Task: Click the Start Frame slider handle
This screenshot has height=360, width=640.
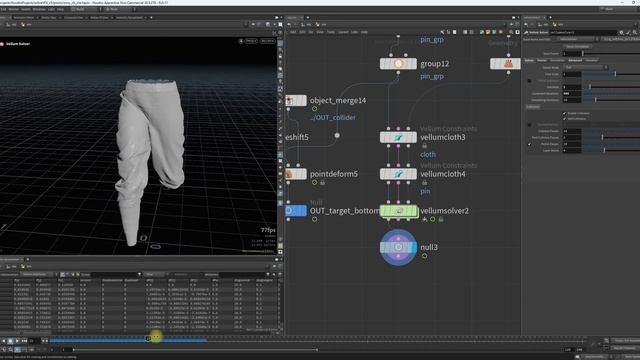Action: coord(582,53)
